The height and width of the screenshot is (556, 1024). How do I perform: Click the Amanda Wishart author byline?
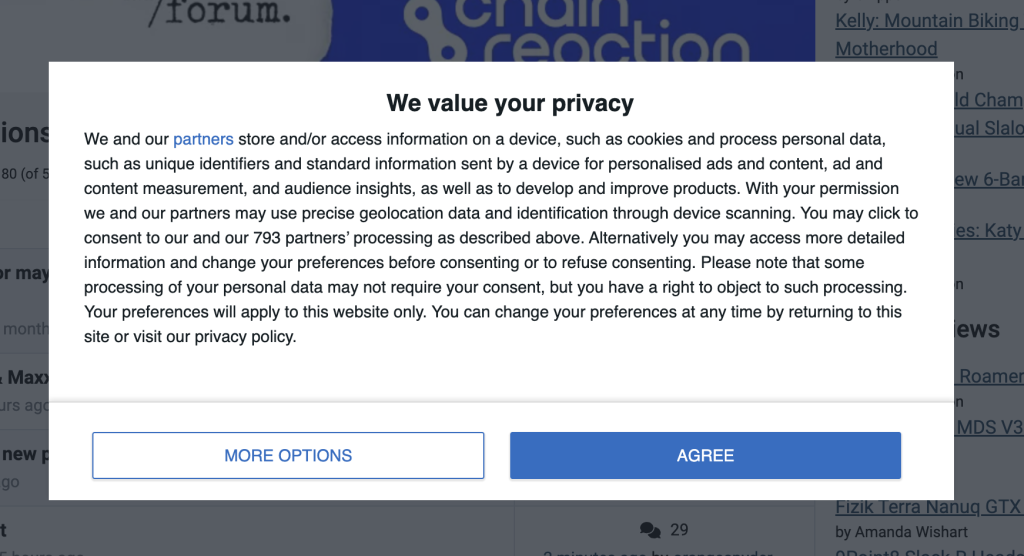coord(901,531)
